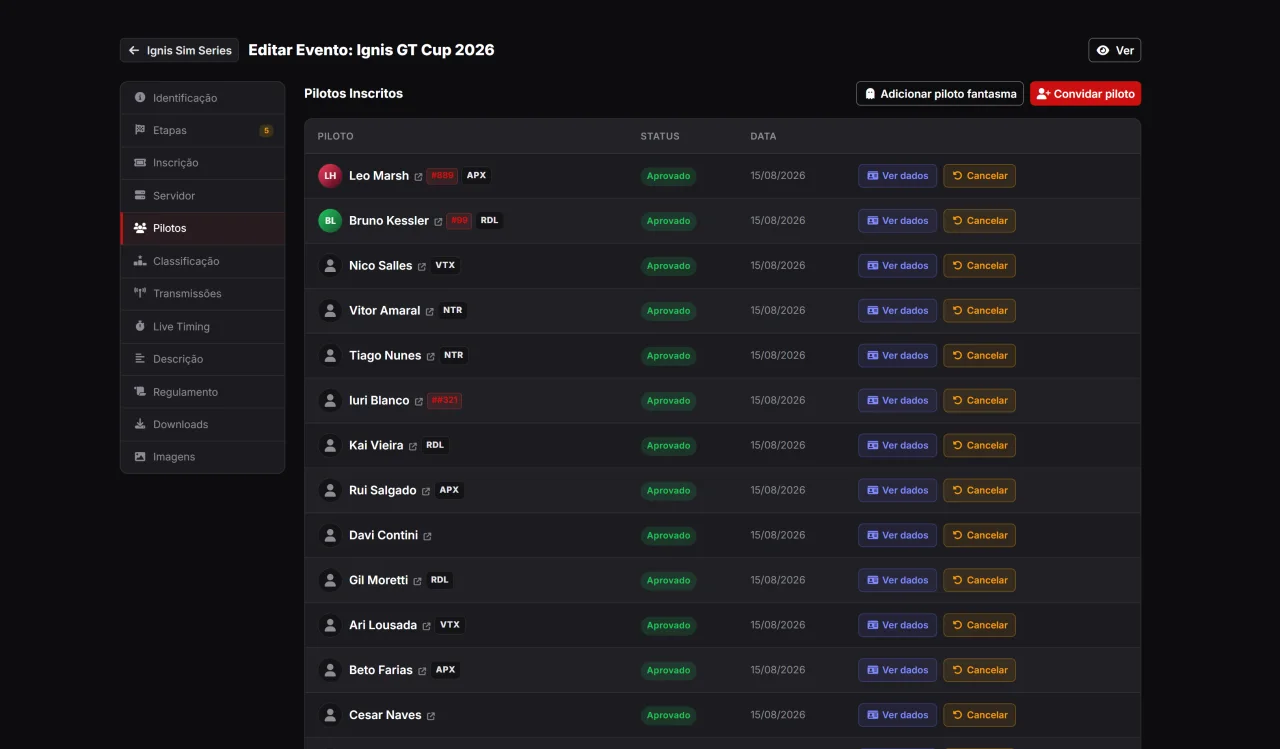Image resolution: width=1280 pixels, height=749 pixels.
Task: Click the LH avatar of Leo Marsh
Action: pyautogui.click(x=330, y=176)
